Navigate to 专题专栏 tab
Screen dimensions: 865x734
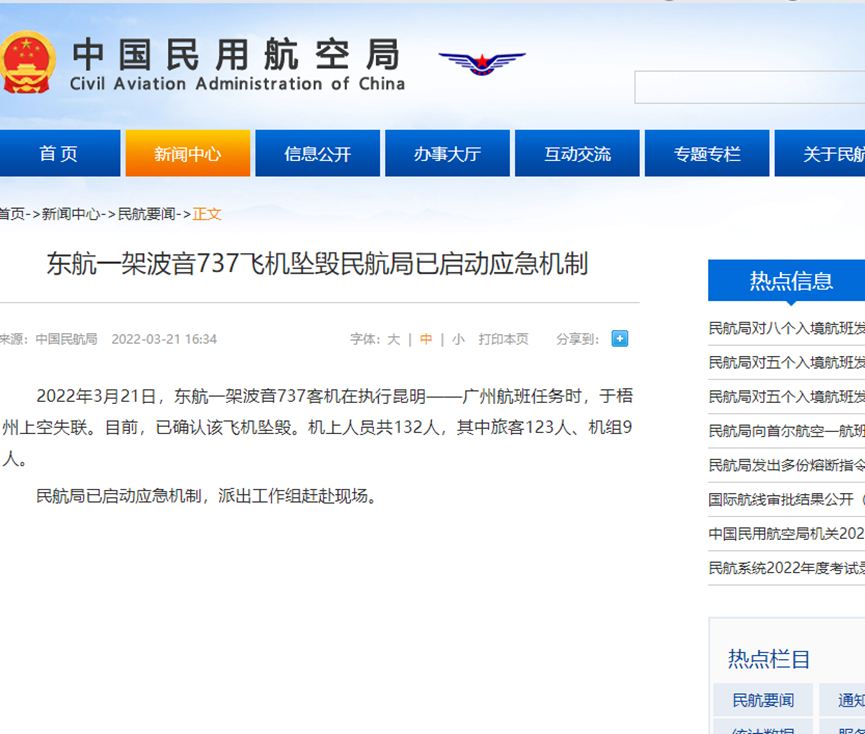click(x=707, y=154)
